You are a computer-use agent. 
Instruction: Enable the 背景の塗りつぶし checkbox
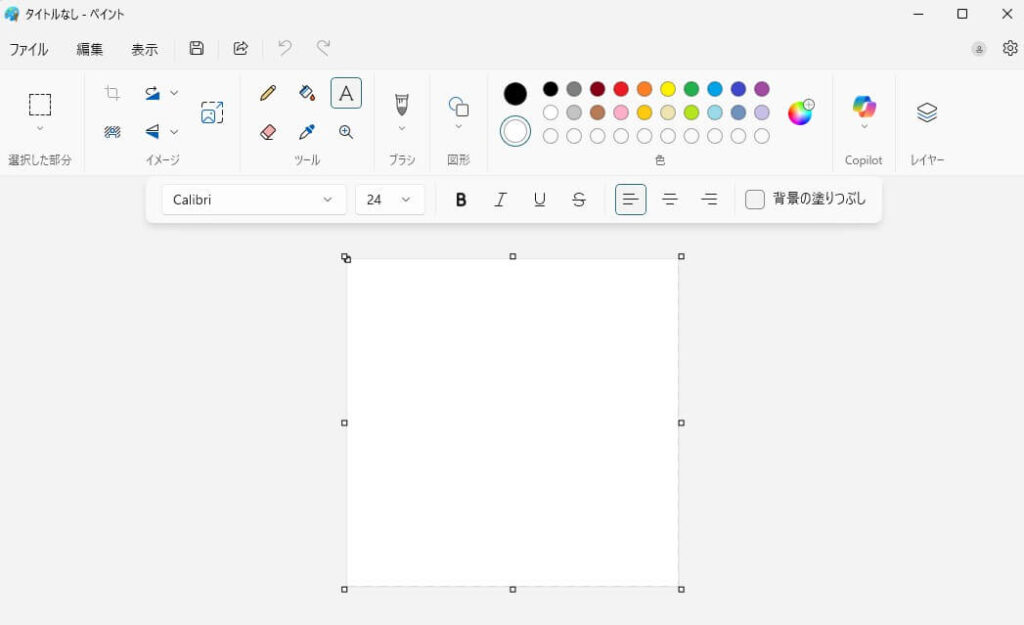755,200
